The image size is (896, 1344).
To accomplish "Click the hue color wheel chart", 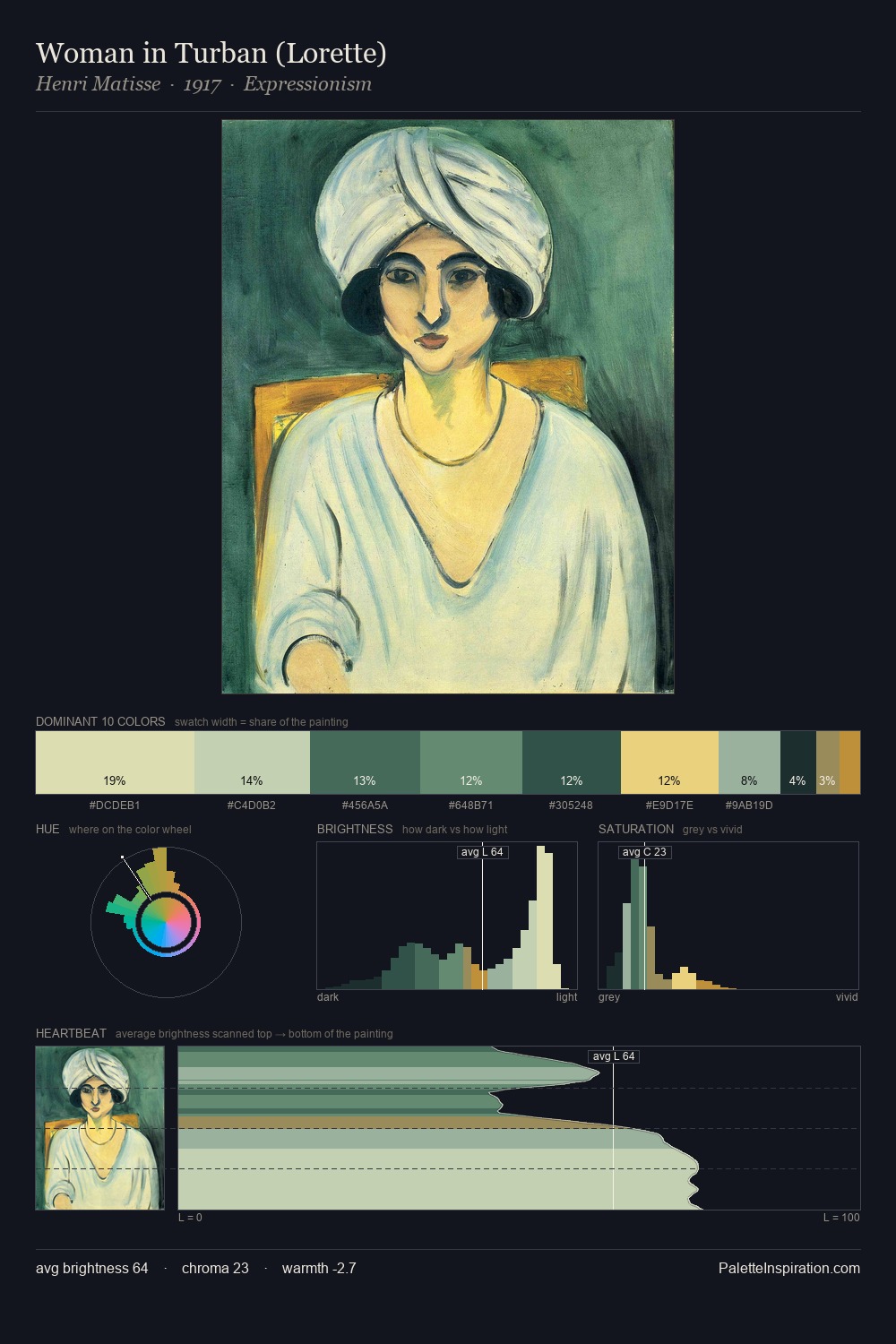I will 167,921.
